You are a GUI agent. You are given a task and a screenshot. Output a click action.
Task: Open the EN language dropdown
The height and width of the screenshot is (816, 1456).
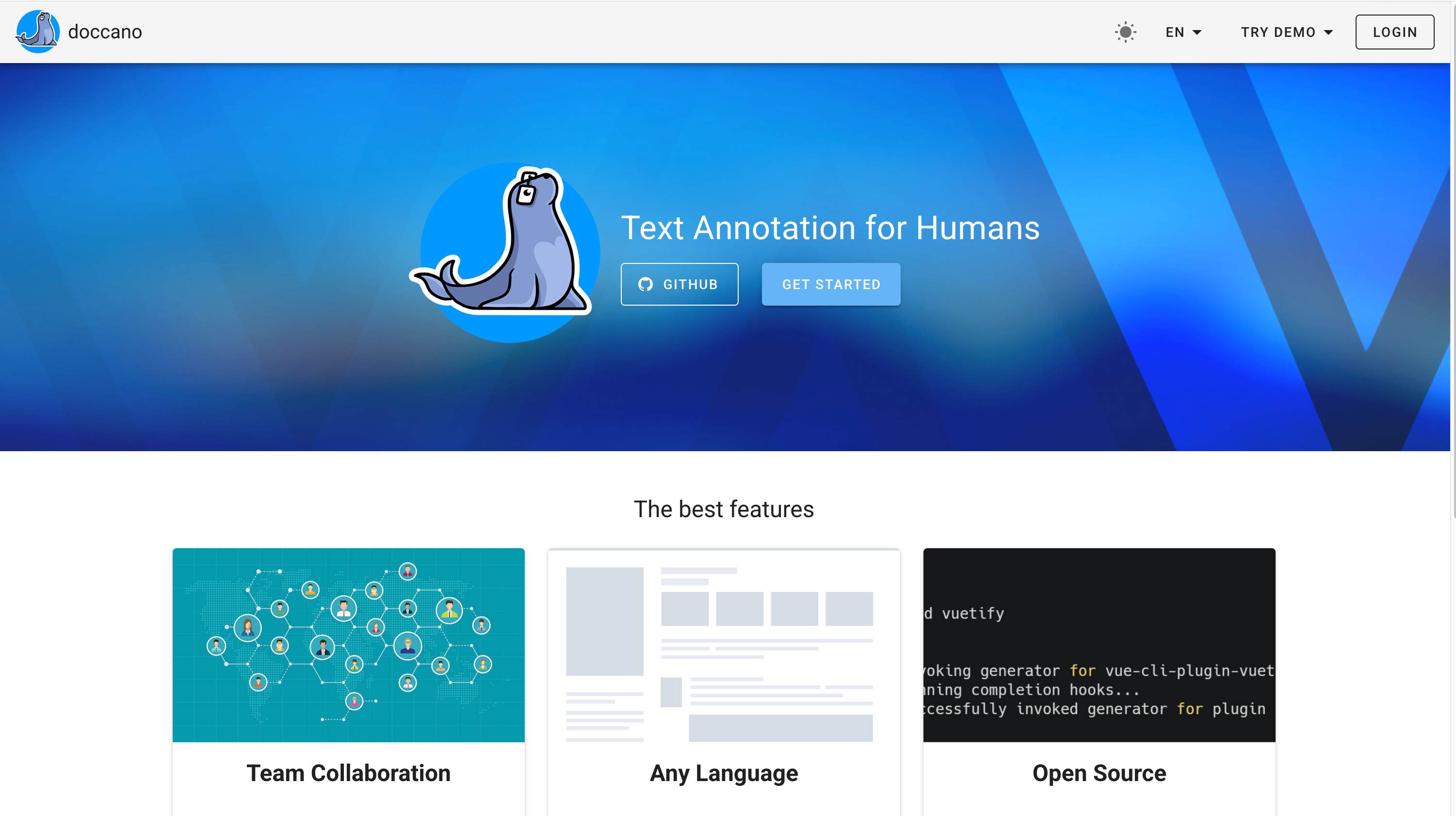pos(1183,32)
